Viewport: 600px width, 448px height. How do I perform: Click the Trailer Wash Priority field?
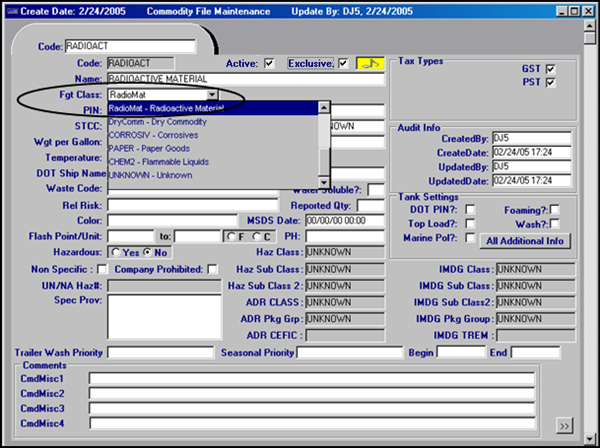click(161, 353)
